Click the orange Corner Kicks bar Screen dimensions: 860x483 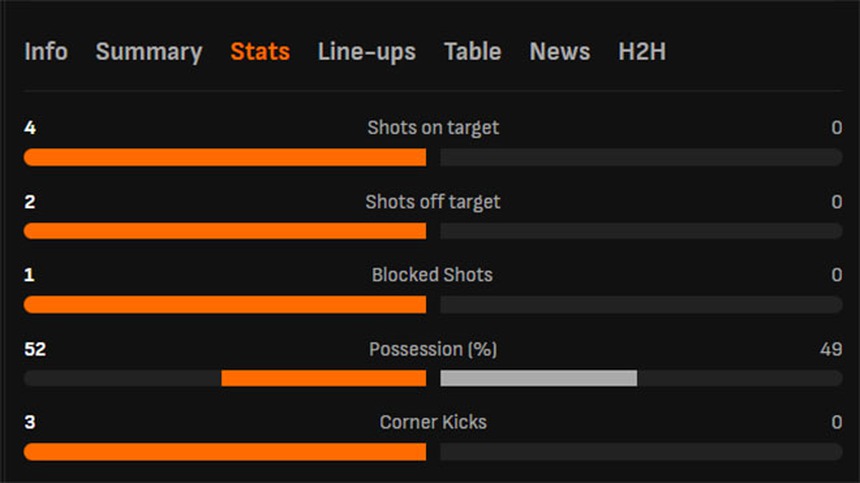[225, 452]
